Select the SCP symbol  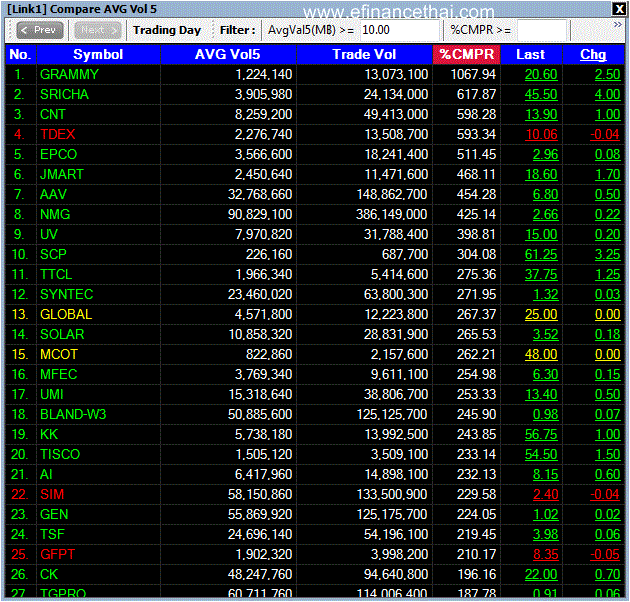(53, 254)
